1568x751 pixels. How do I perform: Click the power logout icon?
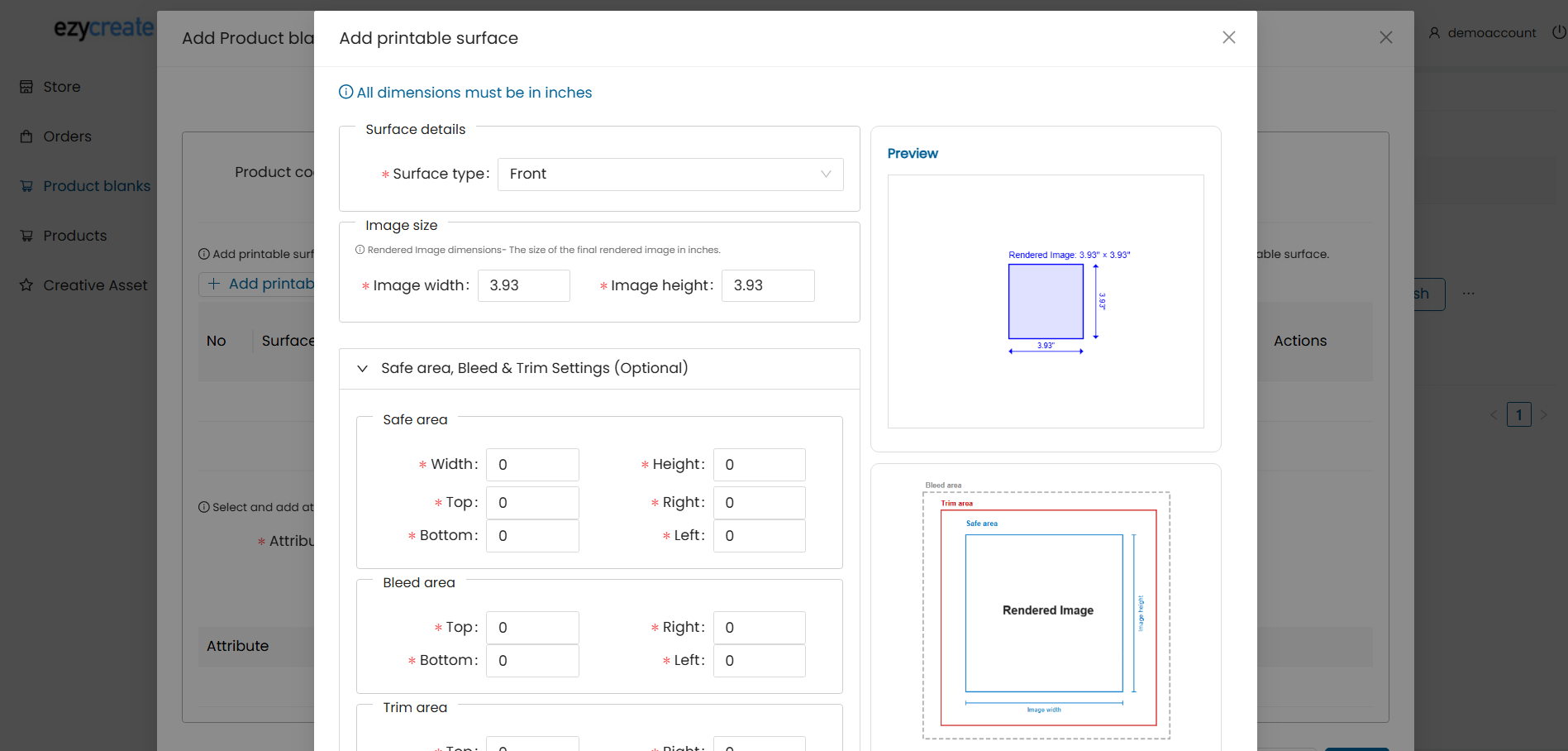tap(1558, 32)
